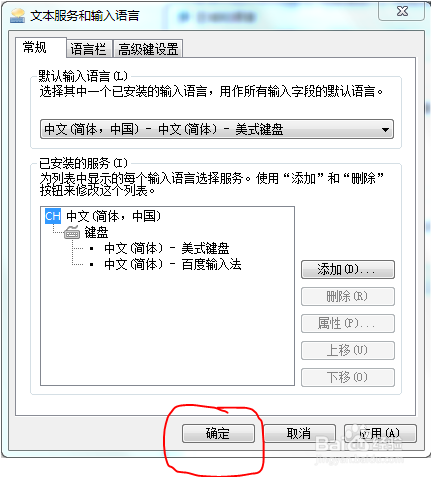Viewport: 432px width, 477px height.
Task: Click the 上移(U) button
Action: coord(348,350)
